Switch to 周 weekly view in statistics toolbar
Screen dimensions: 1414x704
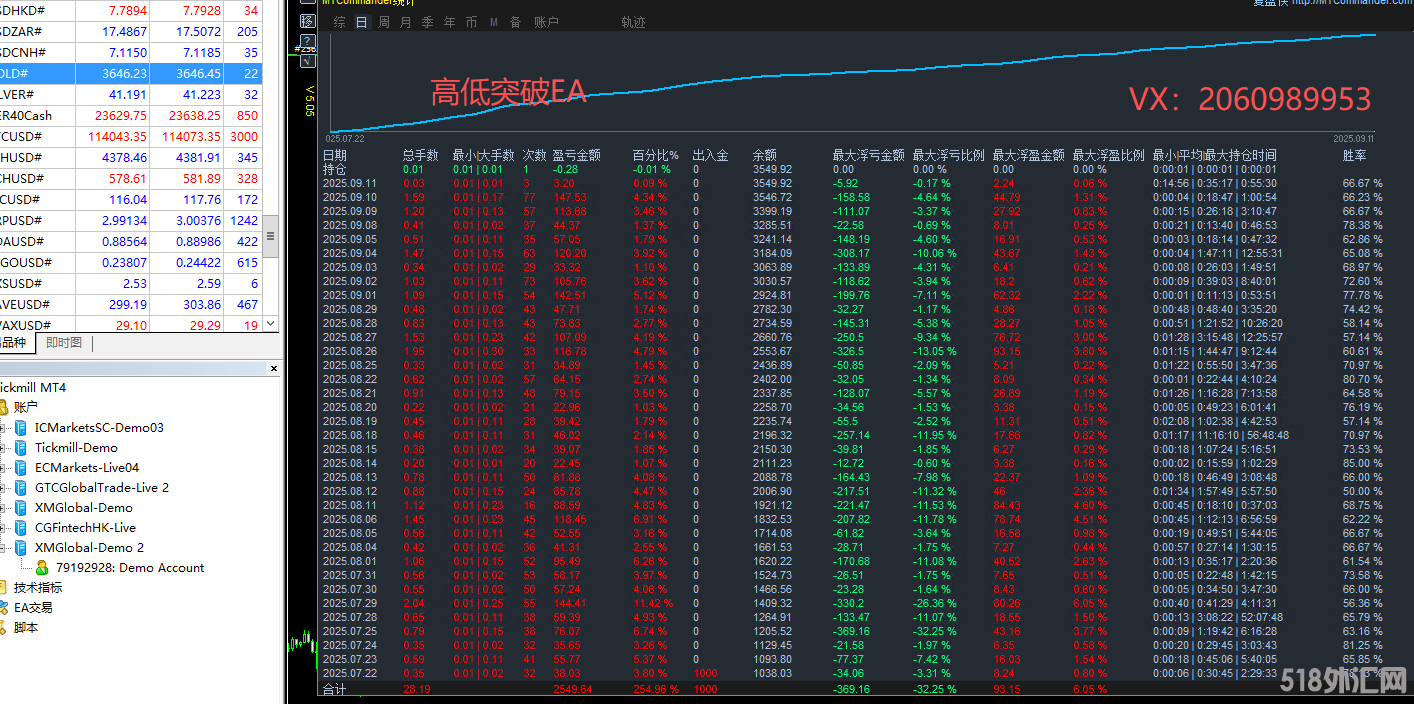pyautogui.click(x=384, y=21)
